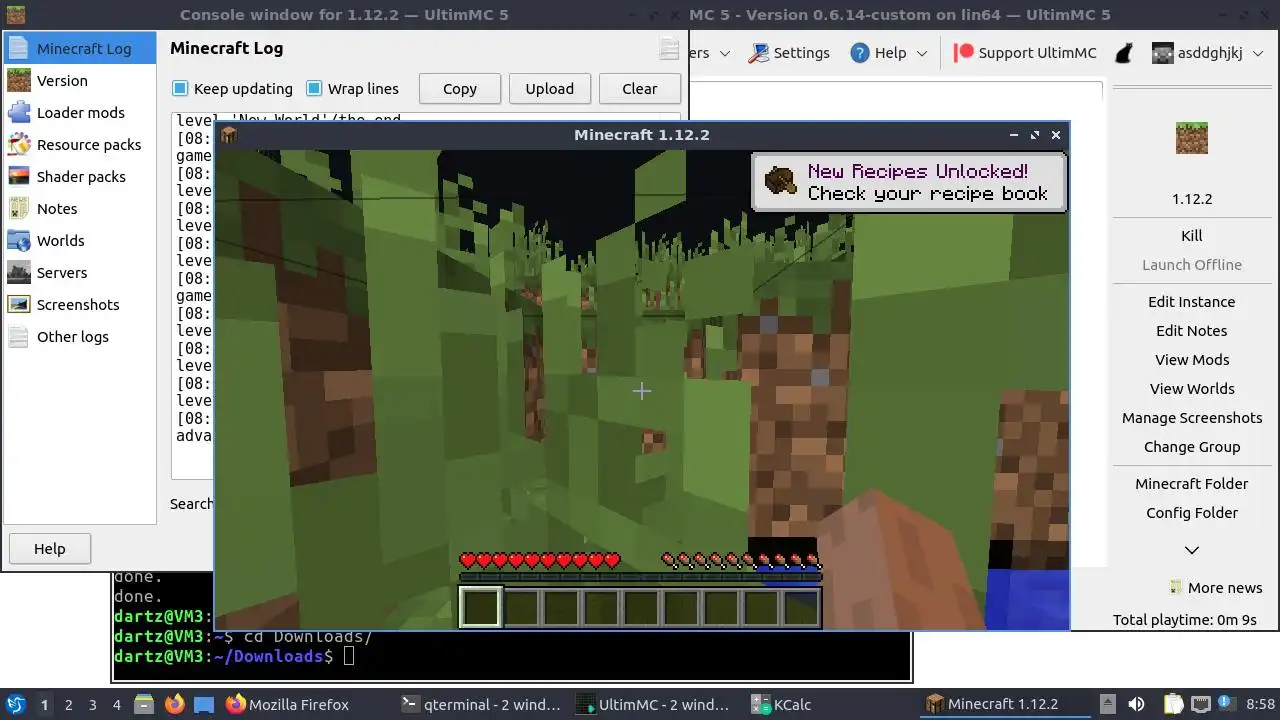This screenshot has height=720, width=1280.
Task: Click the grass block instance icon
Action: click(1191, 138)
